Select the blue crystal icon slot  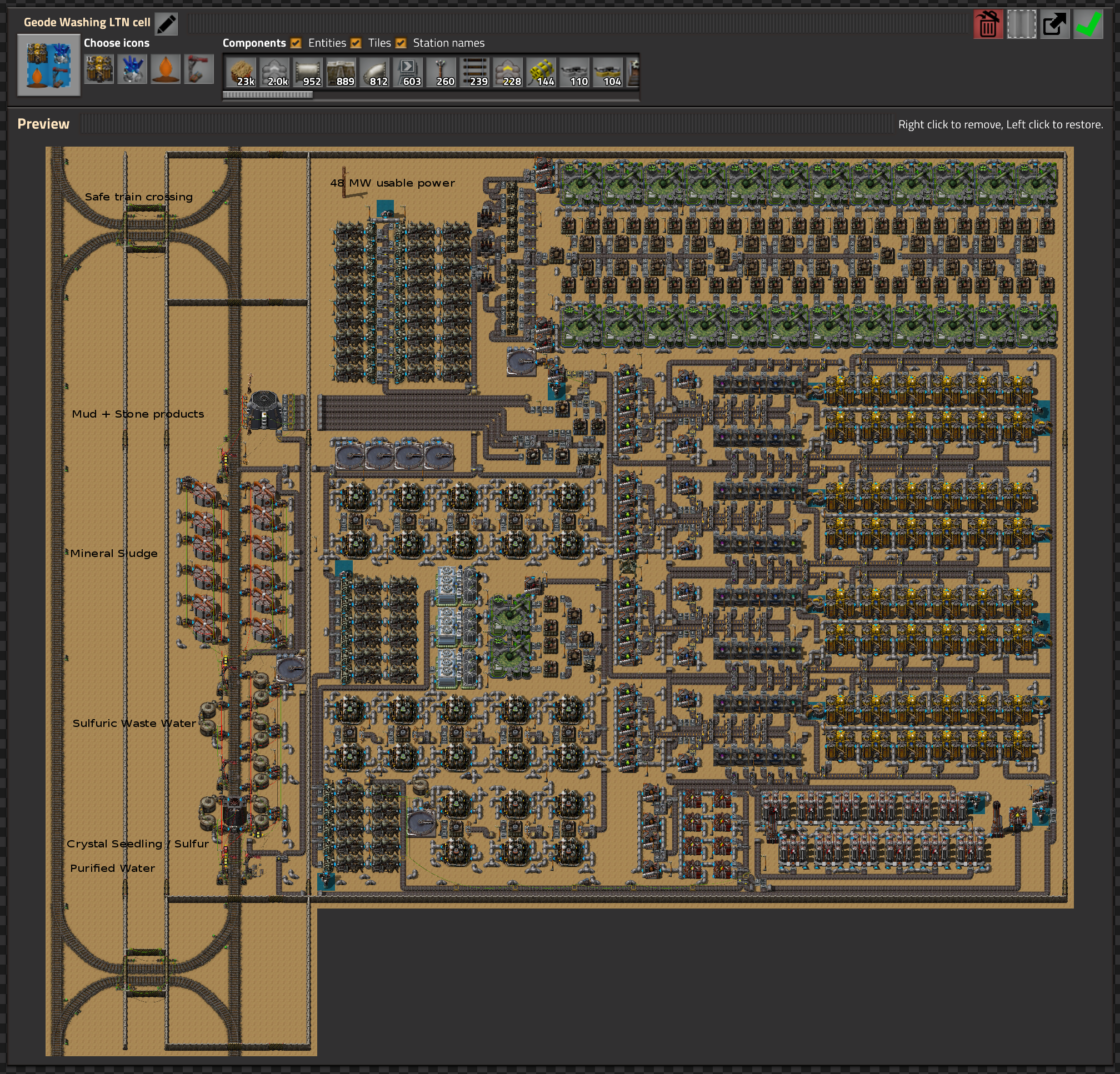click(x=132, y=69)
